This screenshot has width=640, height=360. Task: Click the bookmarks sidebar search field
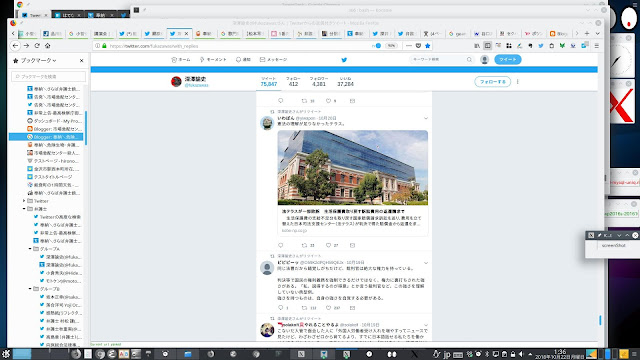pyautogui.click(x=49, y=76)
